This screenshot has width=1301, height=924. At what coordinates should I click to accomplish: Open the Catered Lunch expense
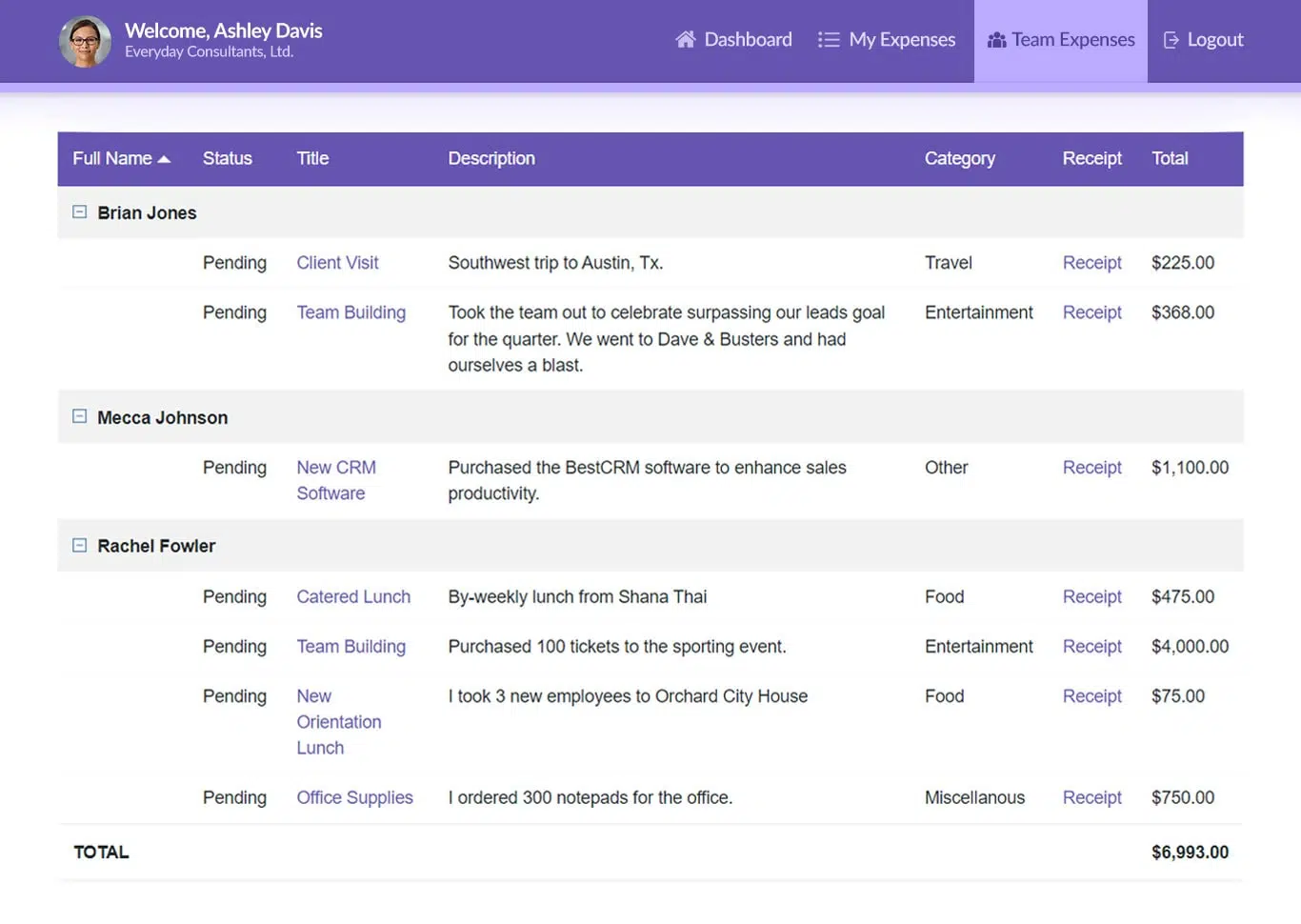353,597
